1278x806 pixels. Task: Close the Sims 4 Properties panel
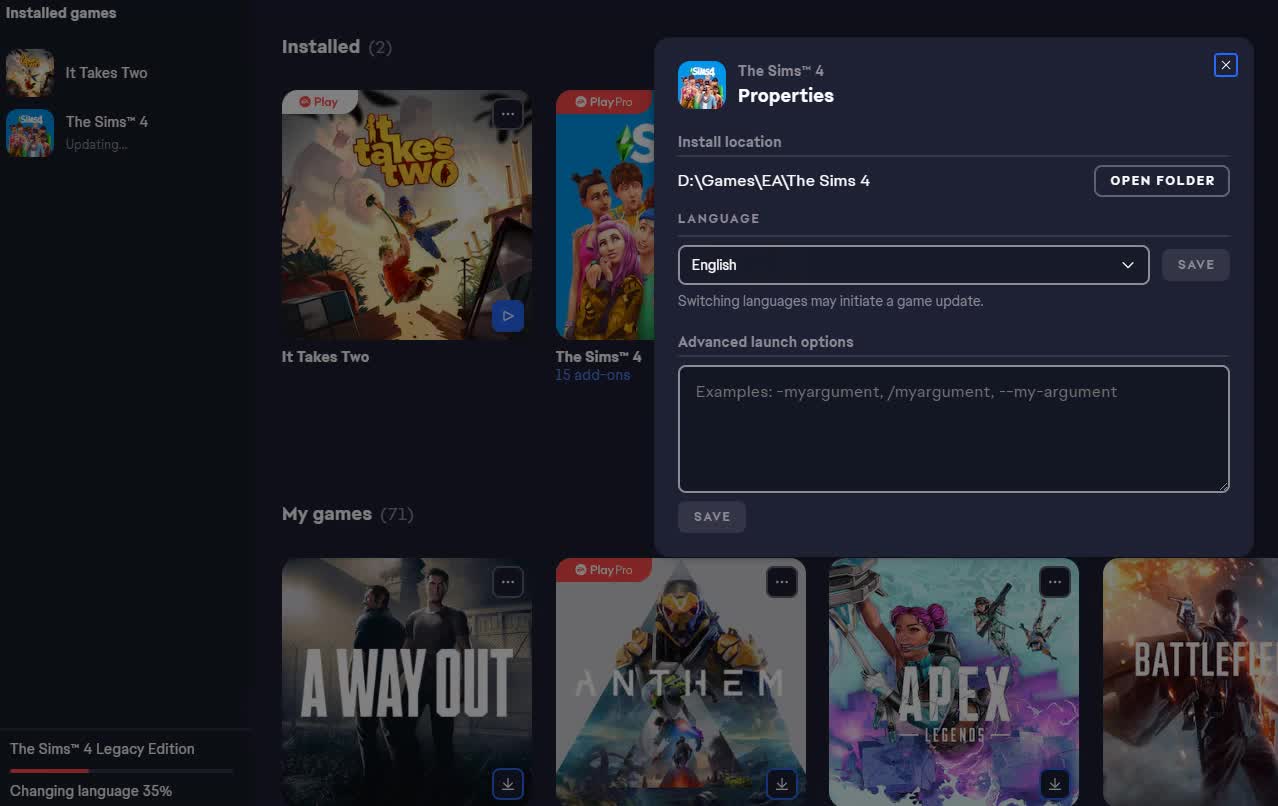(x=1225, y=65)
